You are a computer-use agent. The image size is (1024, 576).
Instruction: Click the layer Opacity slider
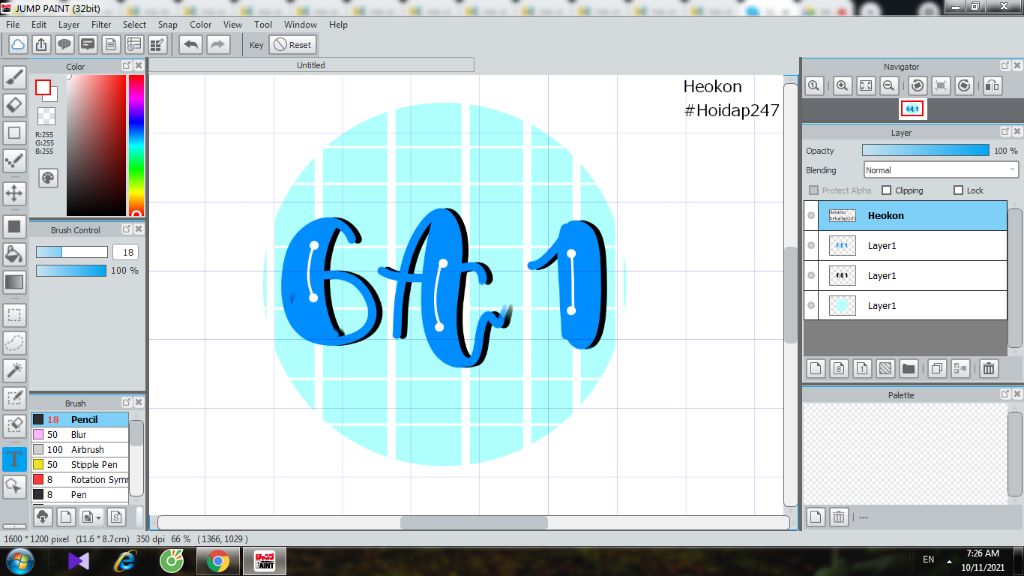pyautogui.click(x=925, y=150)
